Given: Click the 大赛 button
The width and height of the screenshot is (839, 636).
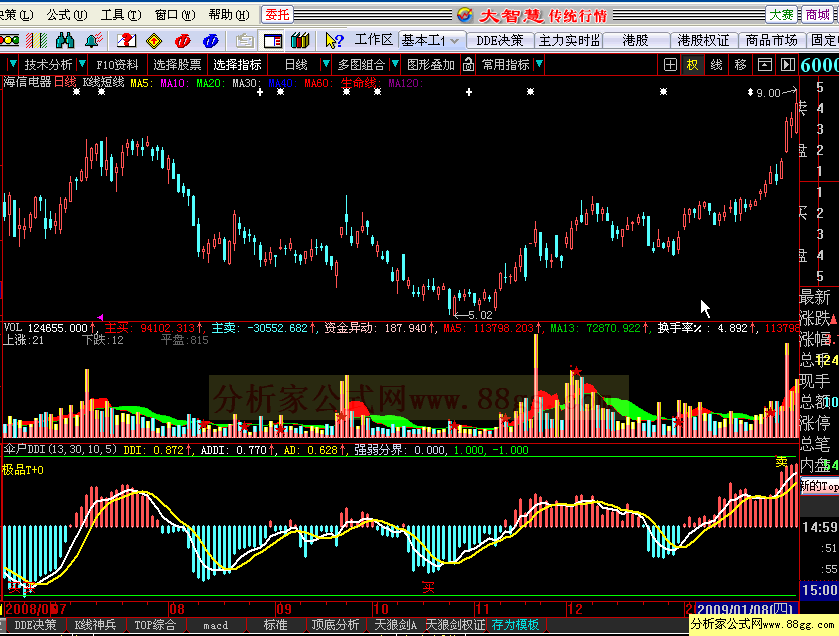Looking at the screenshot, I should pos(781,14).
